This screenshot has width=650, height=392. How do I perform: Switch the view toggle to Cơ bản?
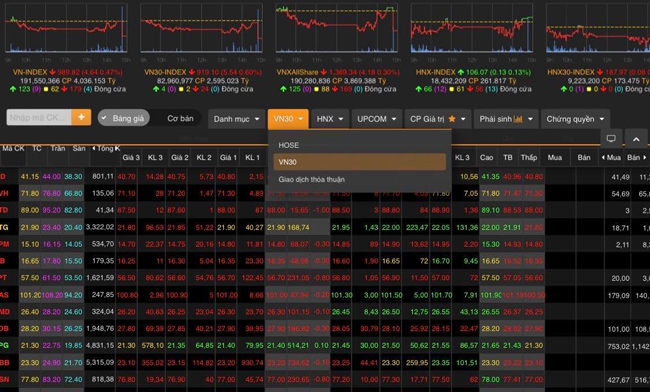pos(180,118)
